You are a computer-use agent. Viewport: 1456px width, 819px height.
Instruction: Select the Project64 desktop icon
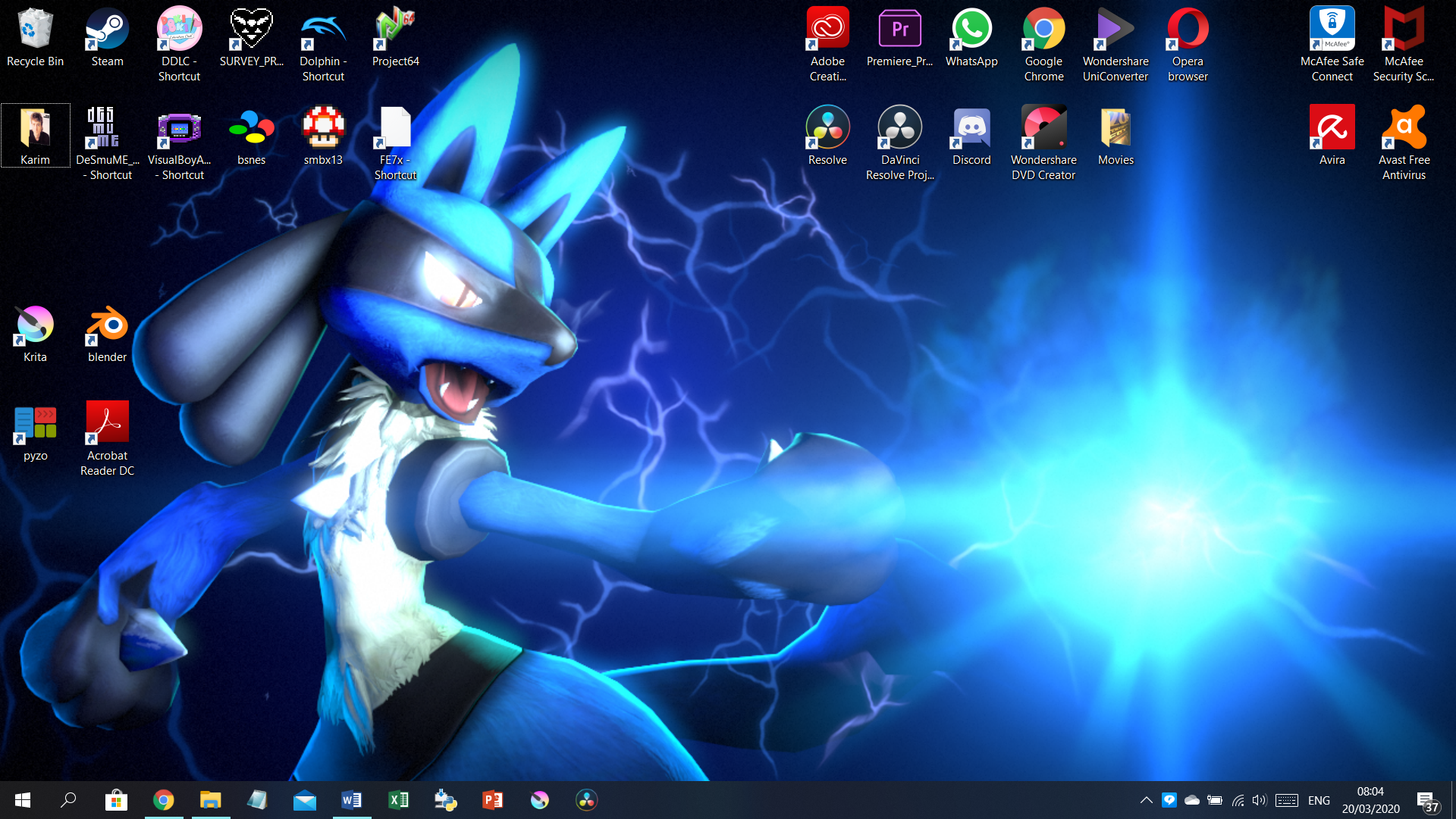tap(395, 38)
